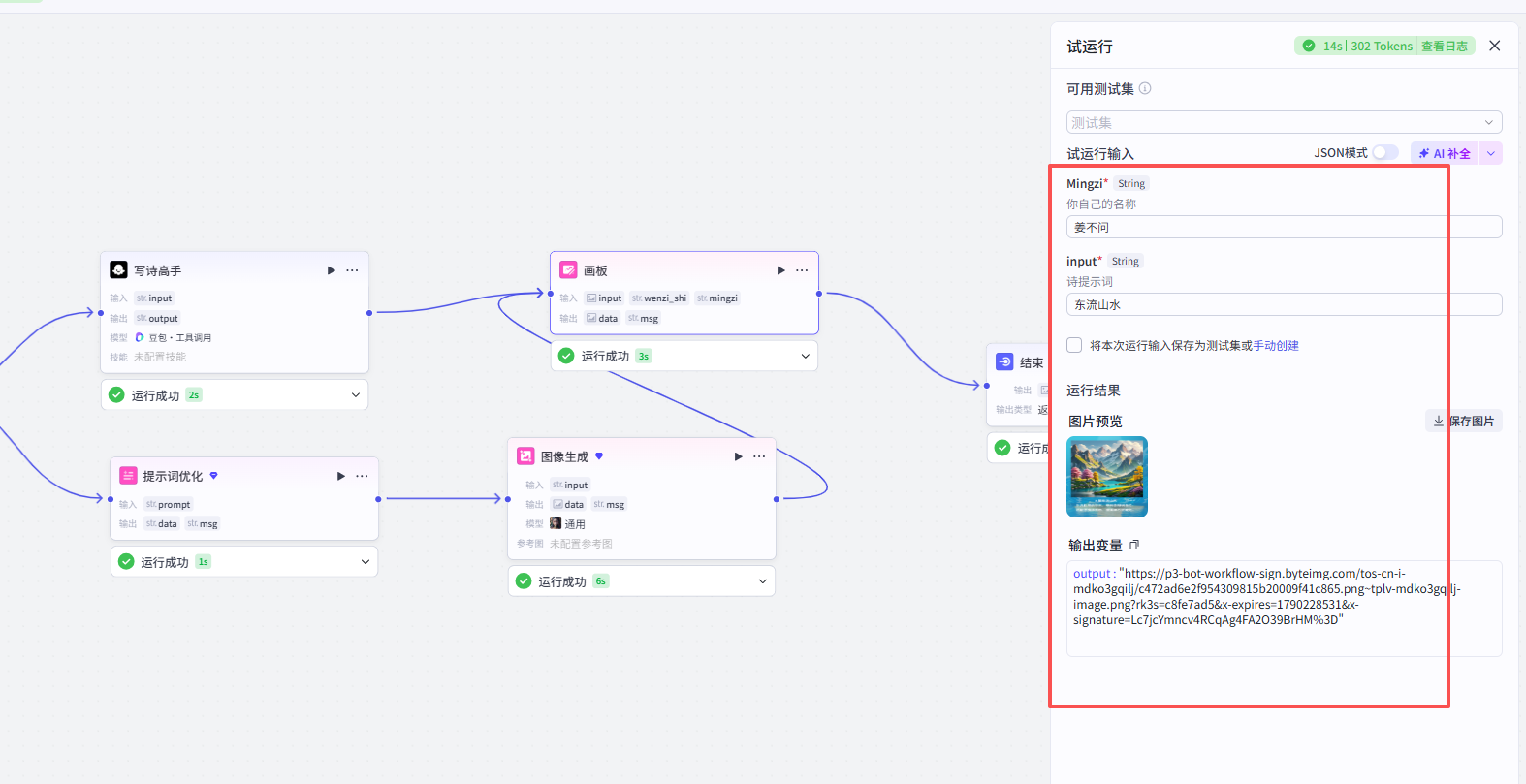Viewport: 1526px width, 784px height.
Task: Click the 通用 model icon in 图像生成
Action: click(556, 523)
